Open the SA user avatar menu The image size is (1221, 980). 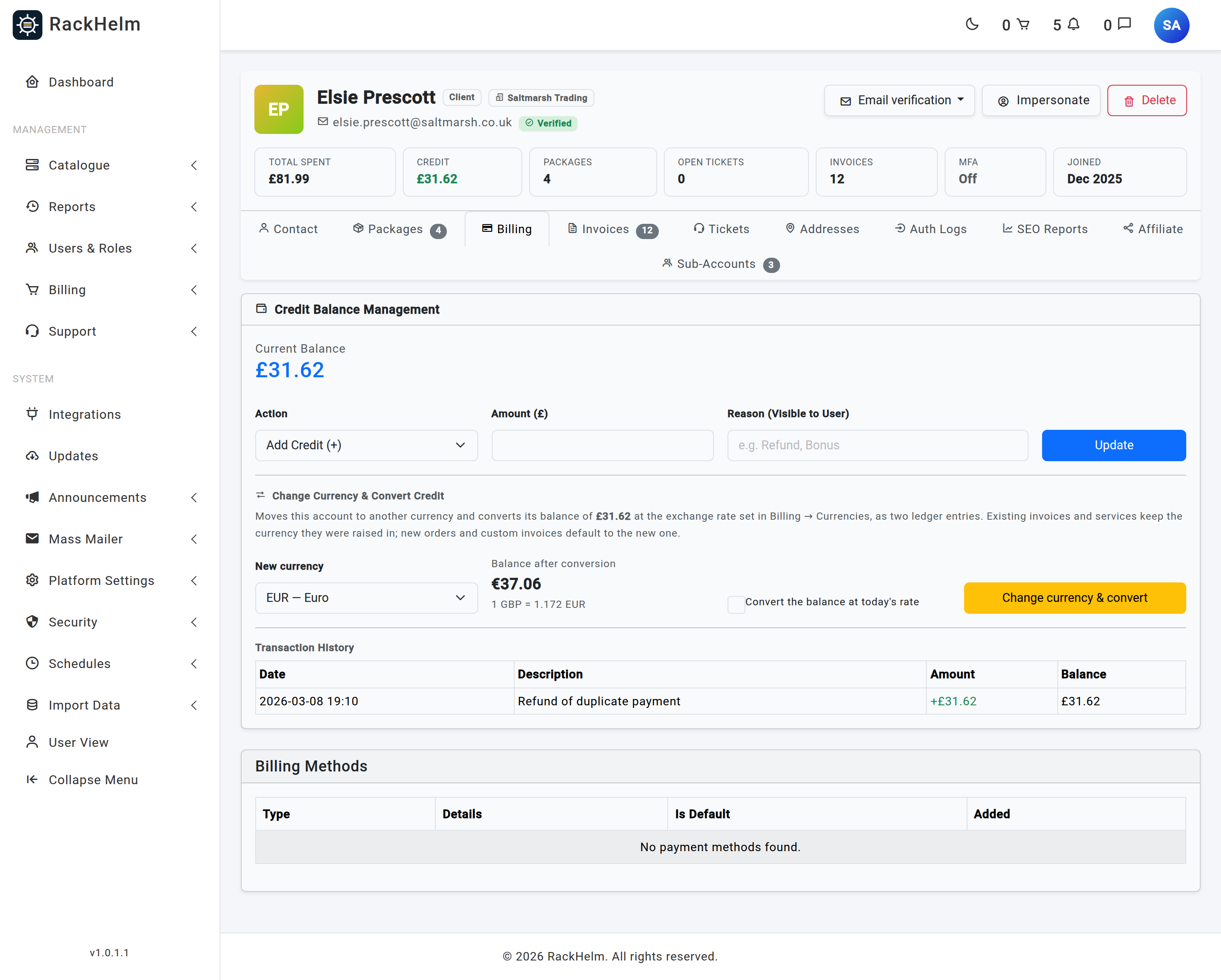pyautogui.click(x=1171, y=25)
